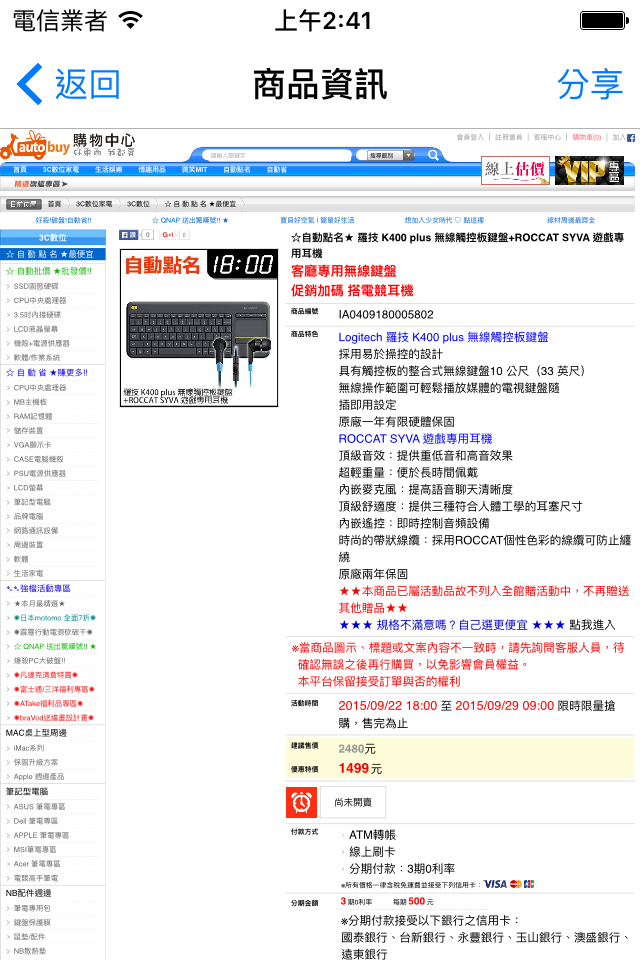Click the G+1 button

167,234
